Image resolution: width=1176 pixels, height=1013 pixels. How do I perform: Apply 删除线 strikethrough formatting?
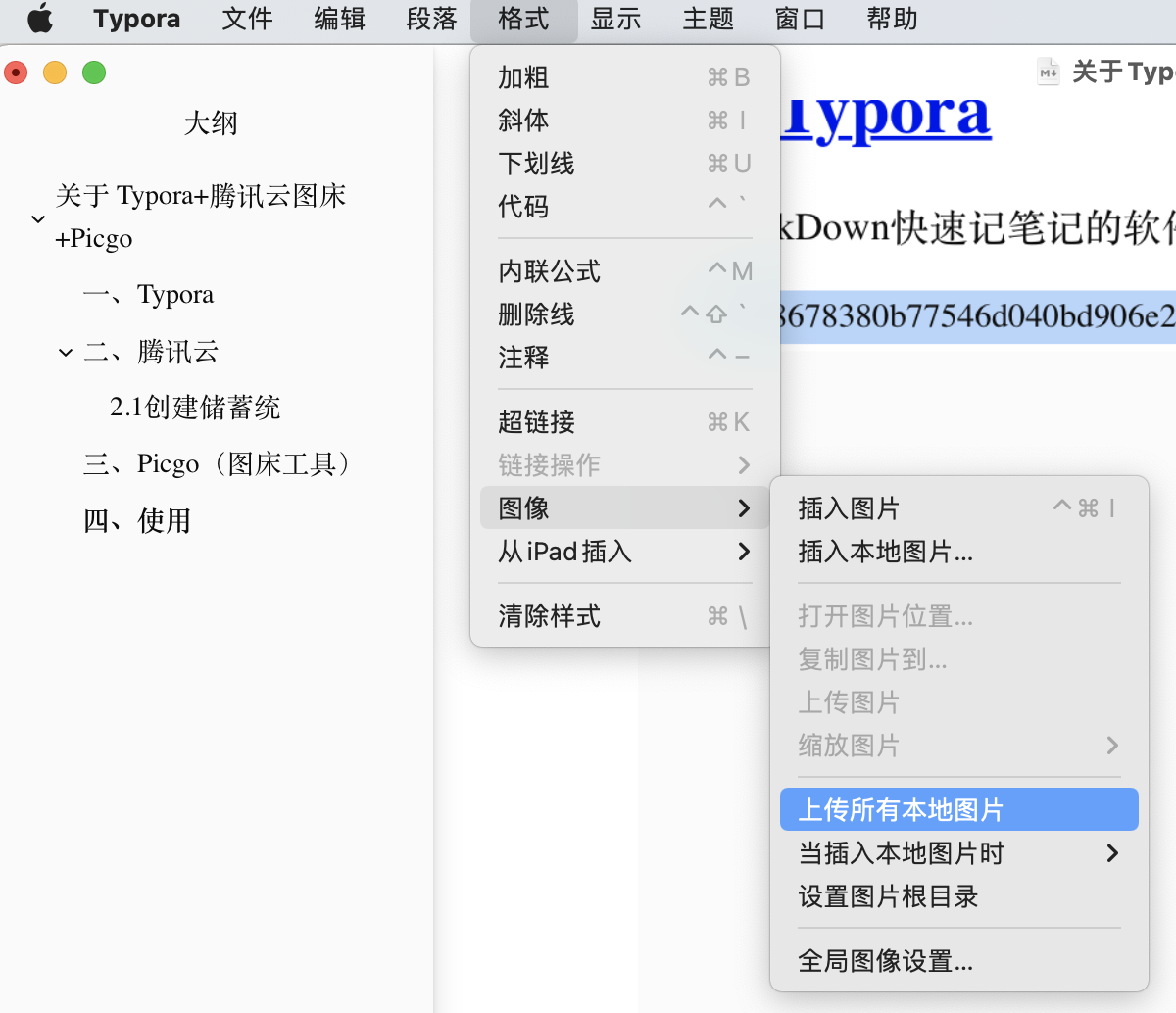(625, 314)
